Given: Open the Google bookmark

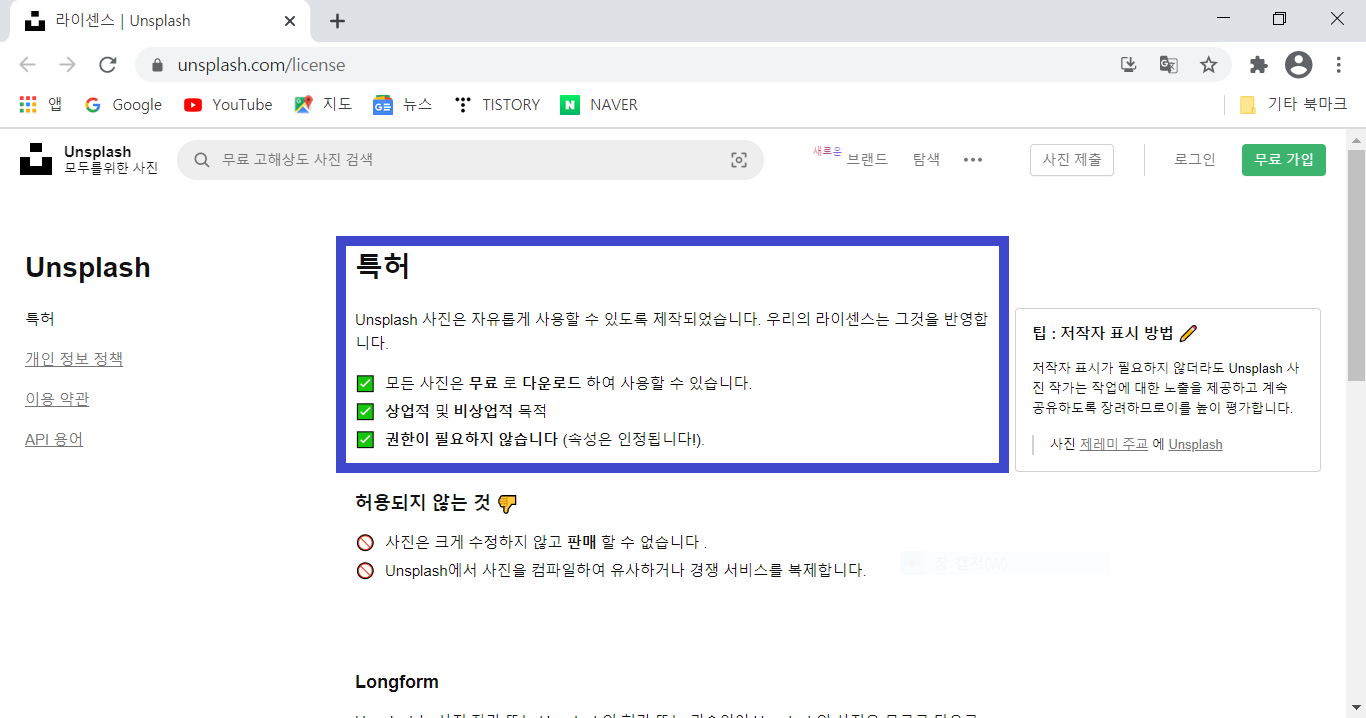Looking at the screenshot, I should tap(123, 104).
